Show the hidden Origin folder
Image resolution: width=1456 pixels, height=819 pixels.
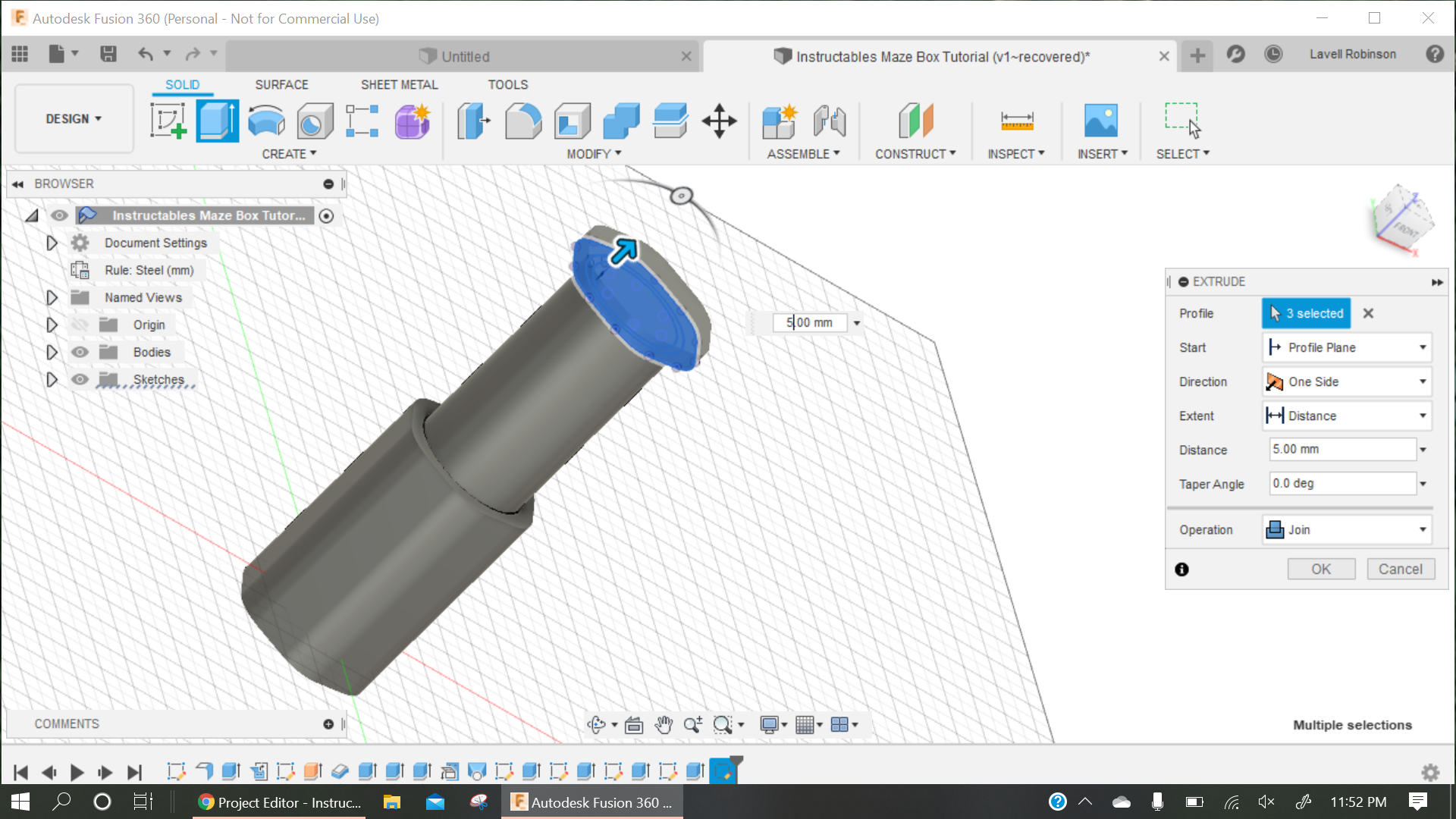(80, 325)
